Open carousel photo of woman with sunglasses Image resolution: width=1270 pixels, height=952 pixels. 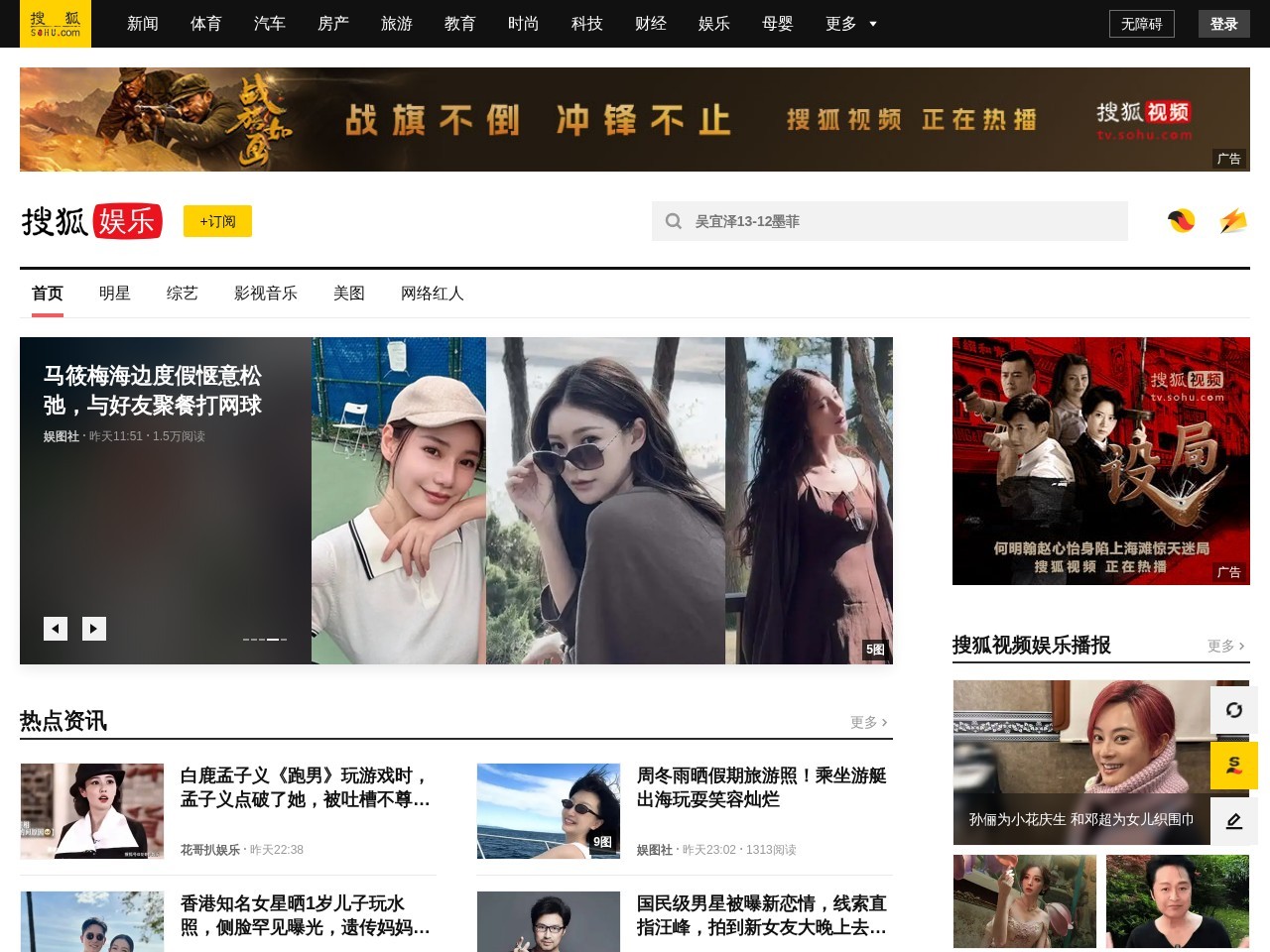click(x=605, y=501)
